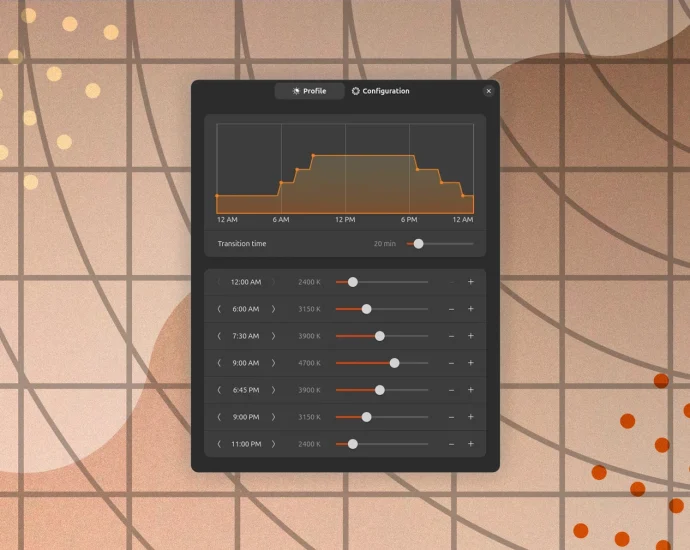Move 6:45 PM earlier with left chevron
Screen dimensions: 690x550
[x=219, y=390]
